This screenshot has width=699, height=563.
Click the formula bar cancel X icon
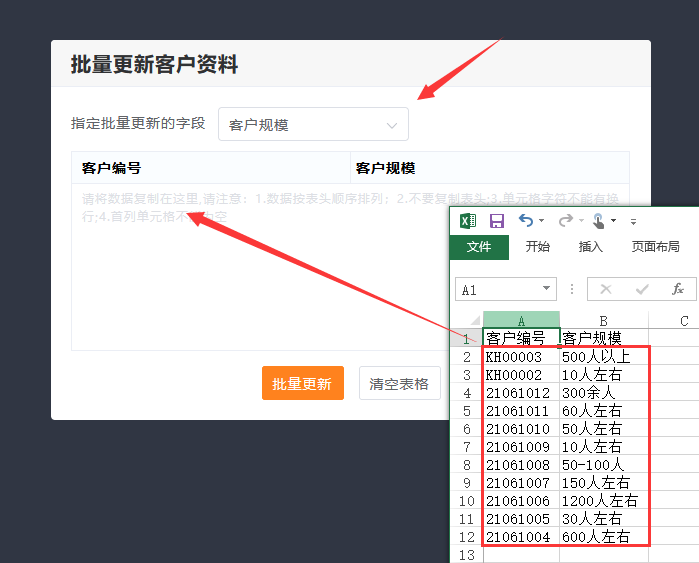point(606,289)
